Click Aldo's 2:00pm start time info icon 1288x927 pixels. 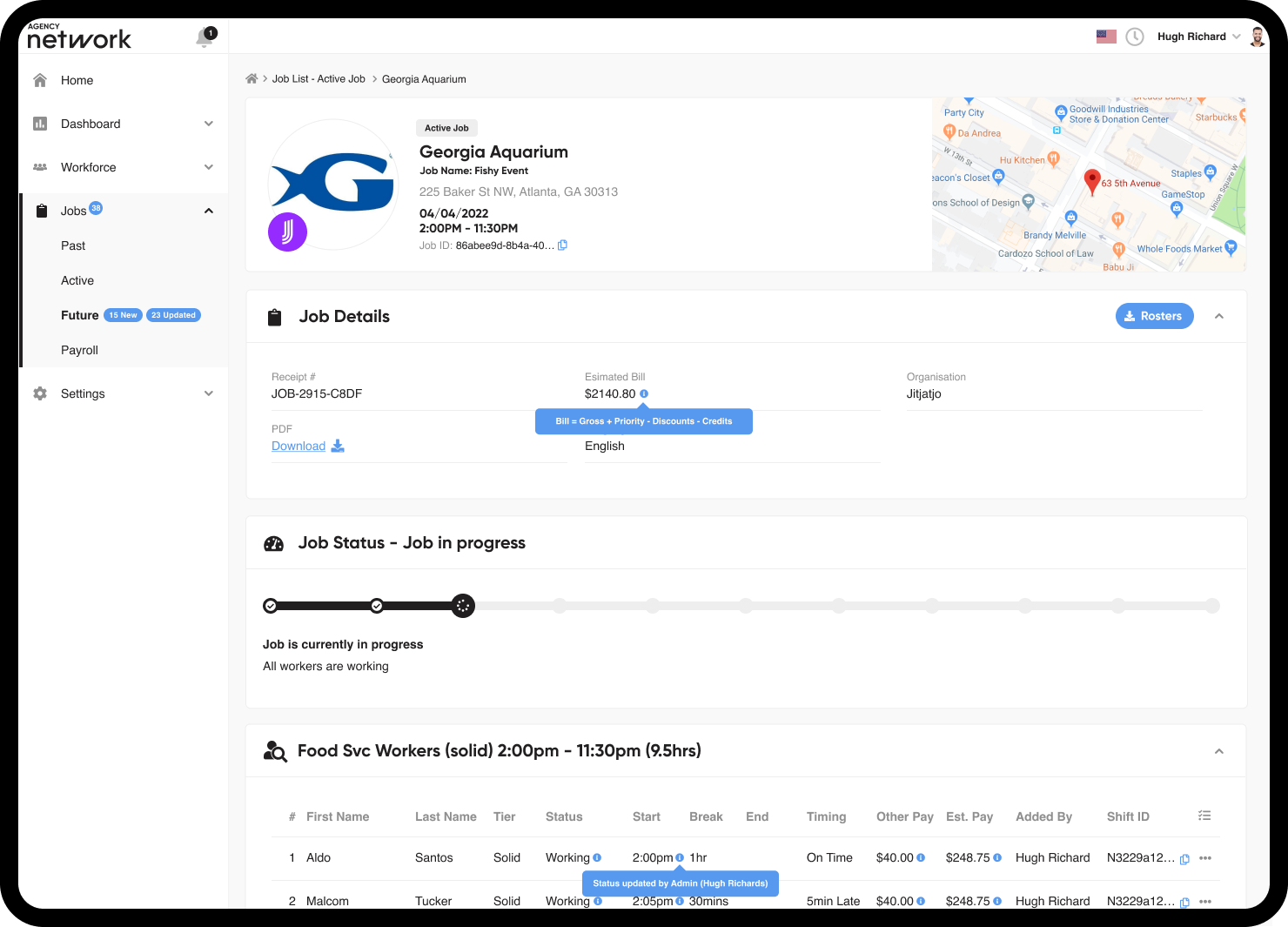(x=680, y=858)
